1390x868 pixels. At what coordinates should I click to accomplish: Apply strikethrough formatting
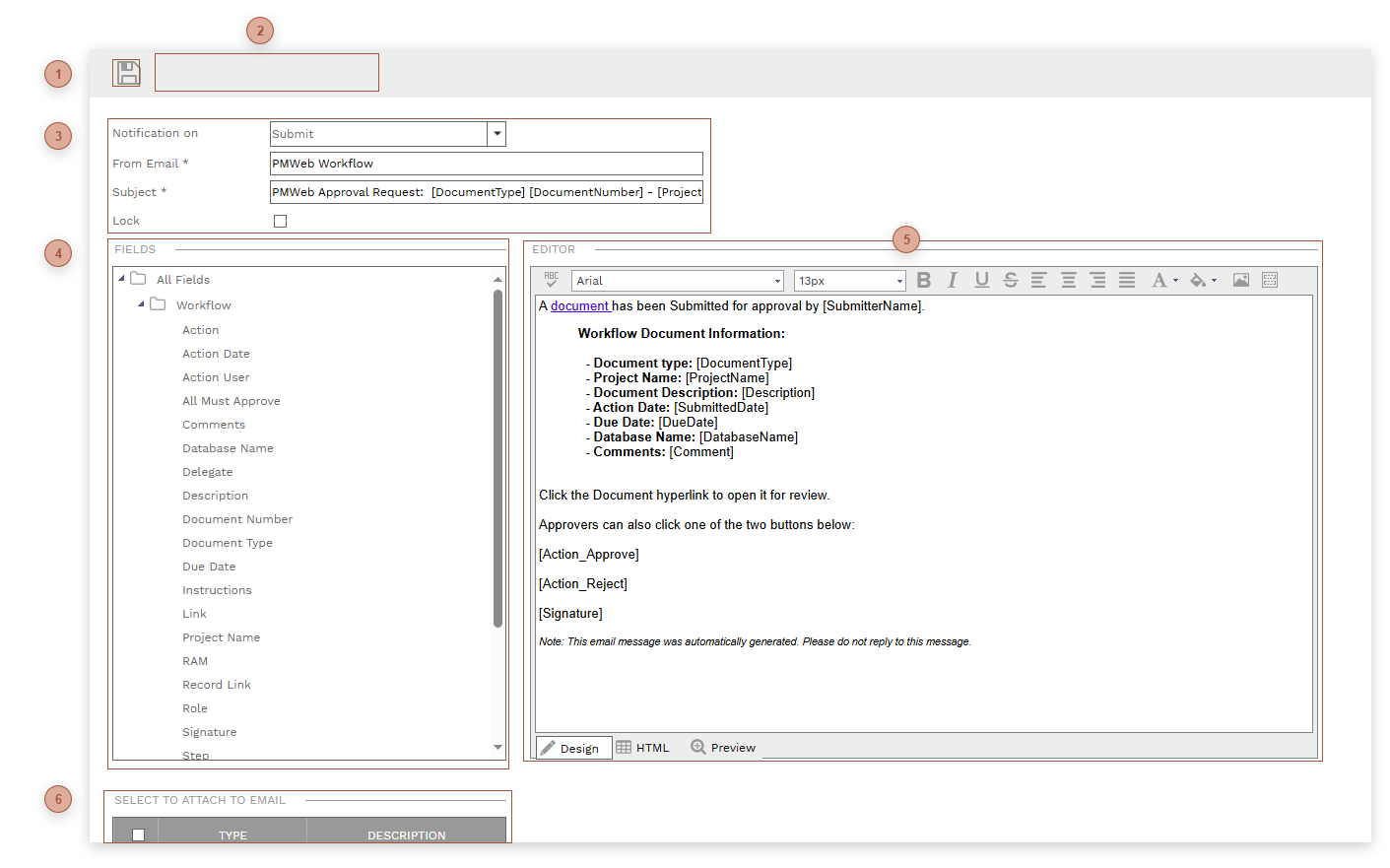(1010, 280)
